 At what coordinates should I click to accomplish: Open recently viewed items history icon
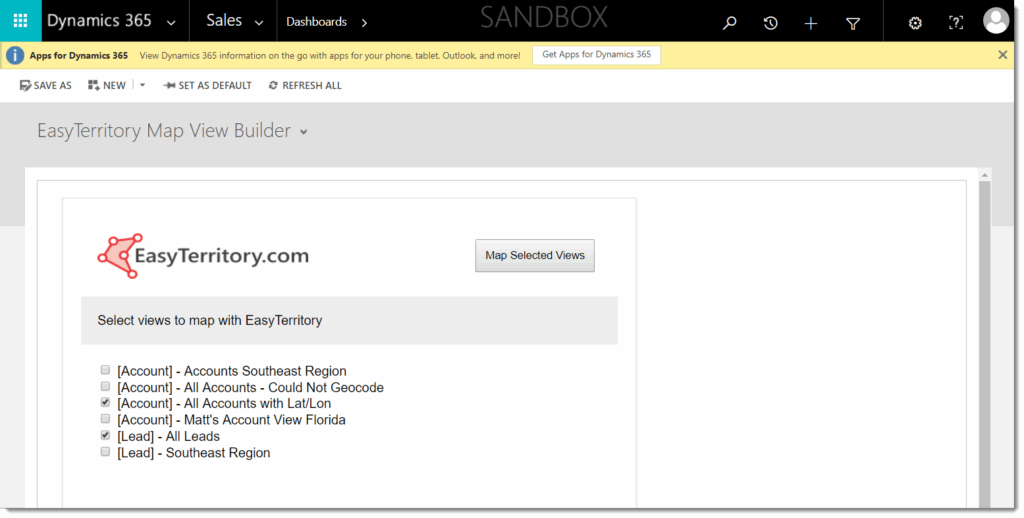click(x=770, y=22)
